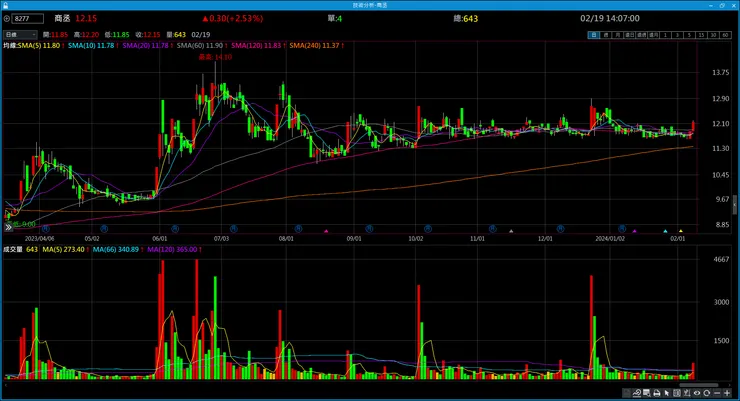
Task: Click the right-side vertical panel splitter handle
Action: click(x=735, y=205)
